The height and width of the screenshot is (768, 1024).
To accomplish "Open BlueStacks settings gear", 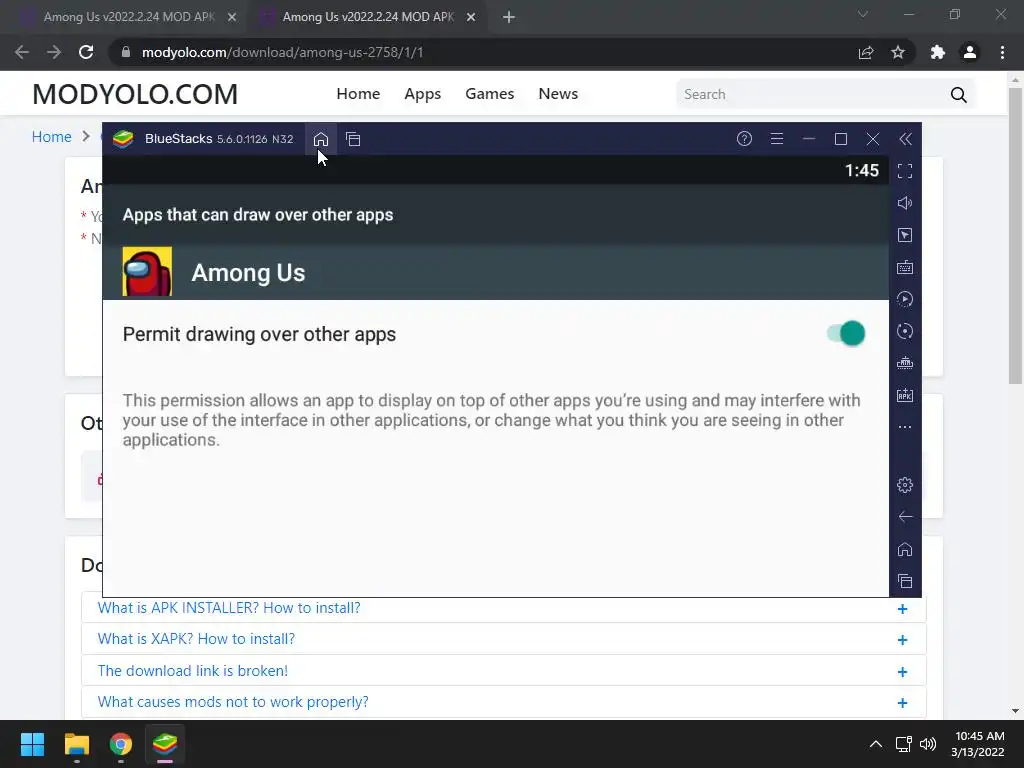I will pyautogui.click(x=905, y=485).
